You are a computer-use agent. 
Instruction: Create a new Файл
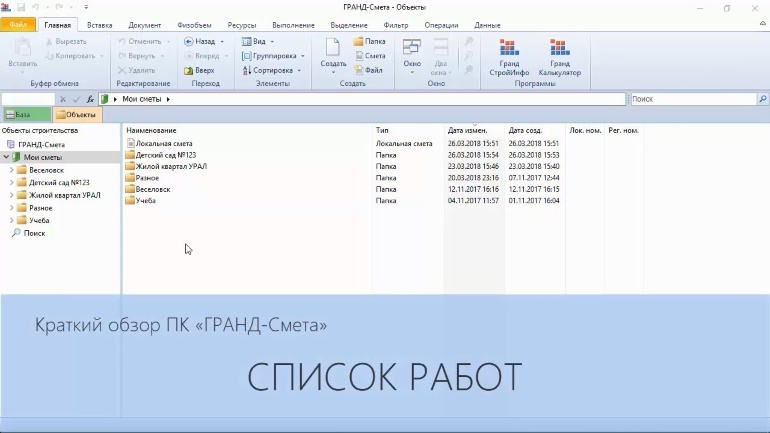(368, 70)
